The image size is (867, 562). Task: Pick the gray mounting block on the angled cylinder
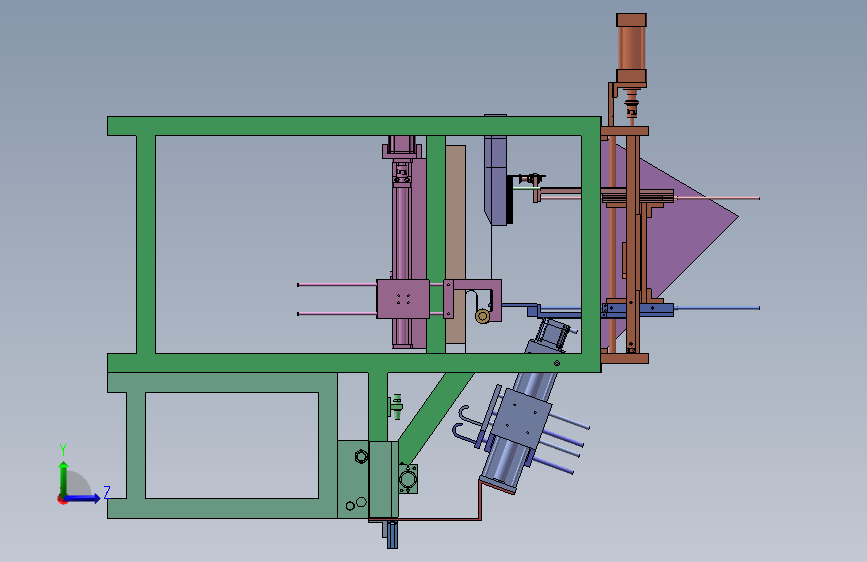(523, 418)
